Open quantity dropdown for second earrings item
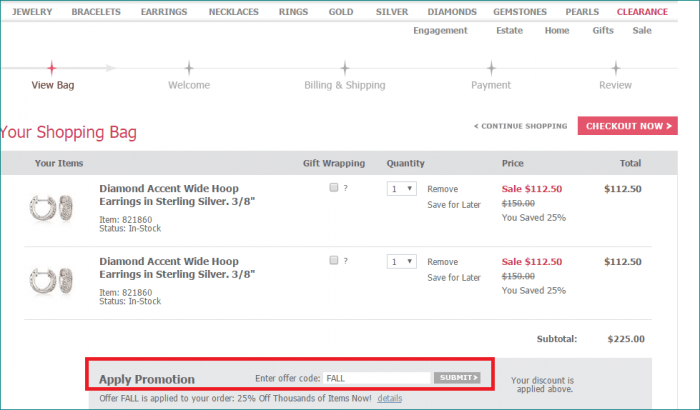Image resolution: width=700 pixels, height=410 pixels. [401, 262]
